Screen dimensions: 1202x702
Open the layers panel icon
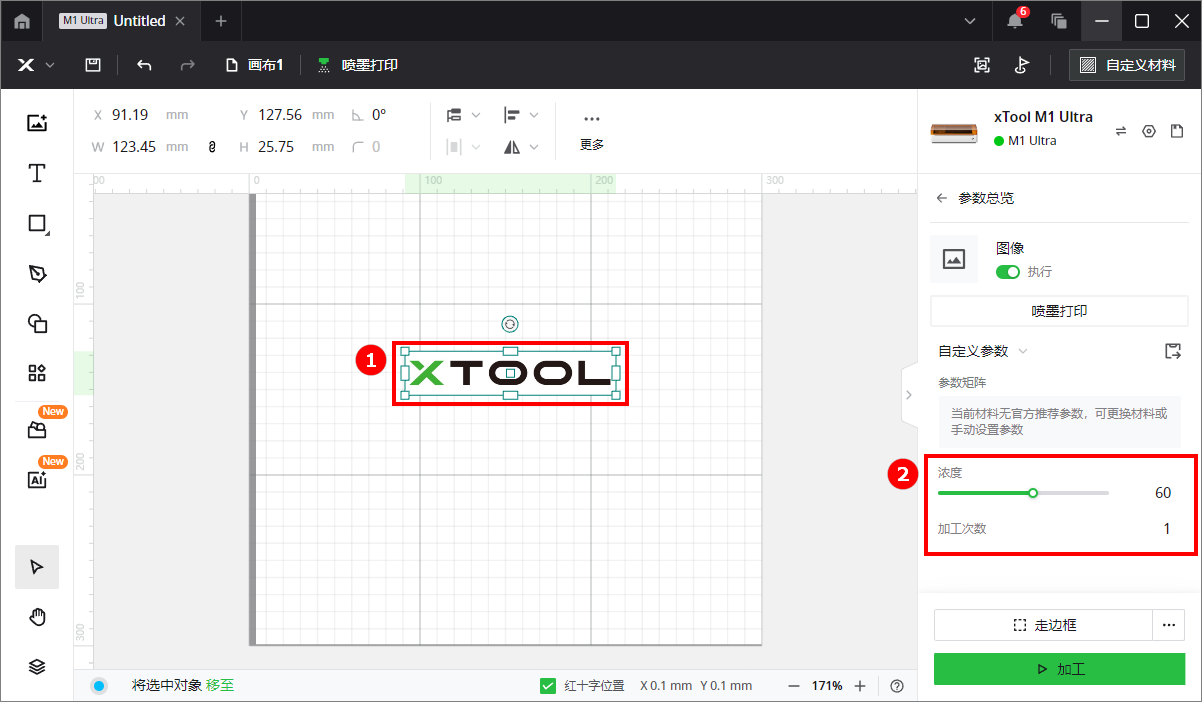point(37,667)
